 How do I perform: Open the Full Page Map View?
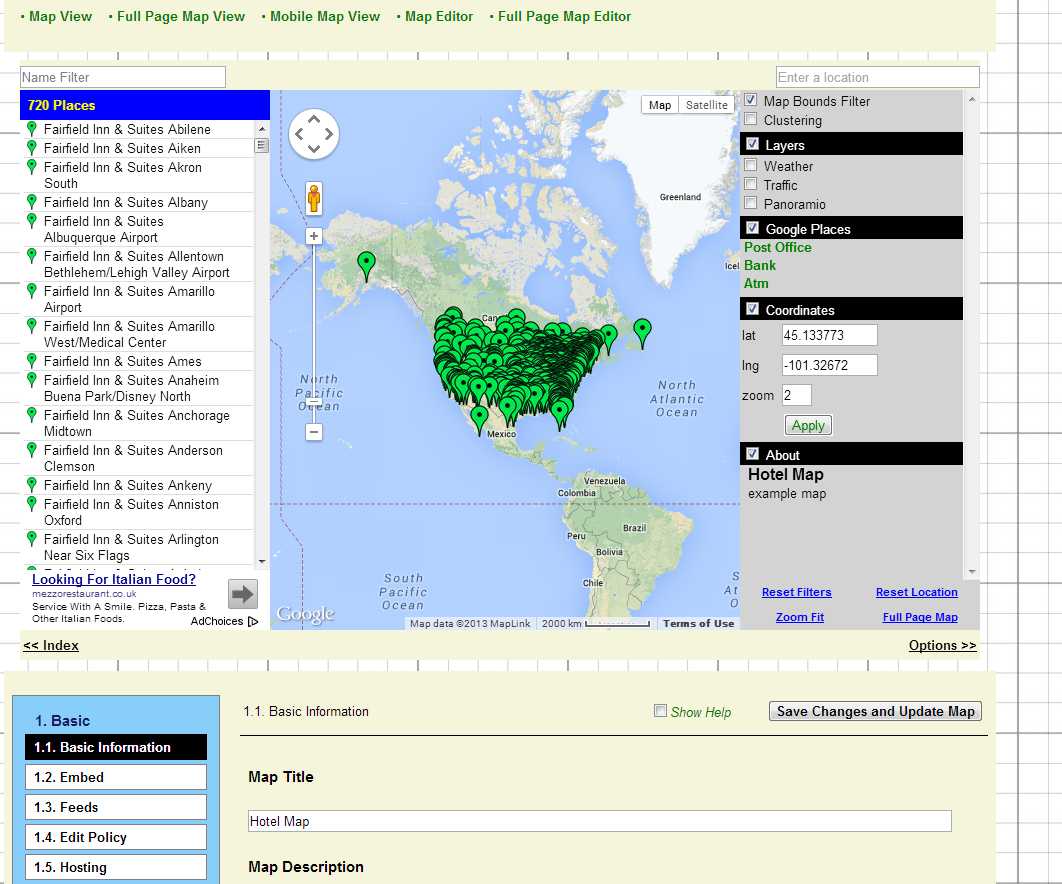tap(181, 16)
